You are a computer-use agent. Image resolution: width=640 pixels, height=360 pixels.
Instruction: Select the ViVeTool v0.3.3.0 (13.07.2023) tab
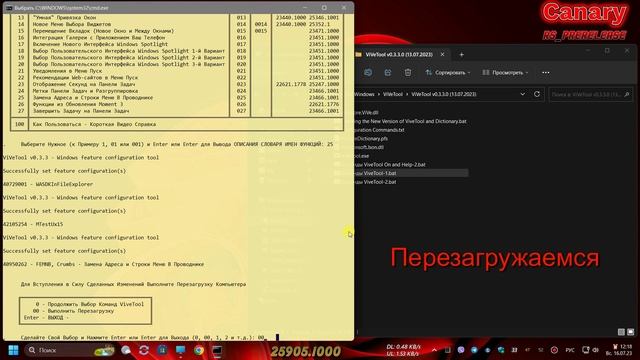click(399, 54)
